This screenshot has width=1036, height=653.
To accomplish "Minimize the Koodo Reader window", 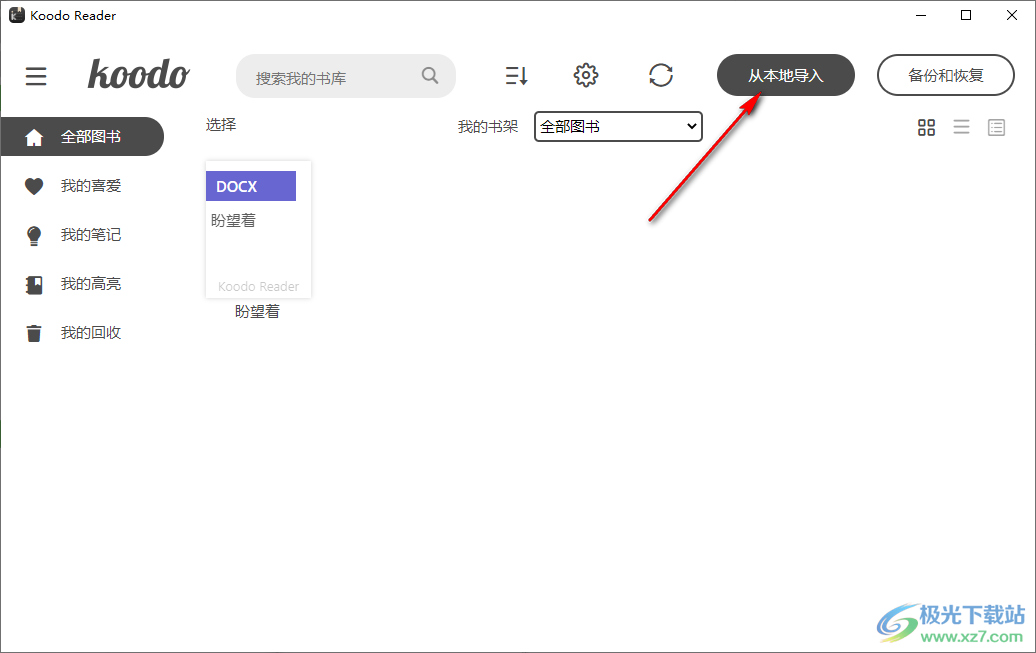I will click(921, 15).
